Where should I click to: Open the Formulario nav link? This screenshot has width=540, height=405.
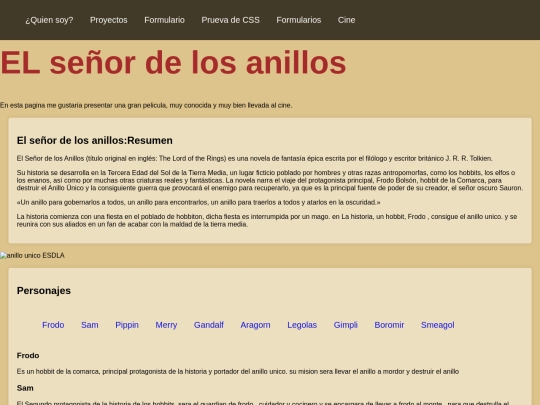[164, 20]
